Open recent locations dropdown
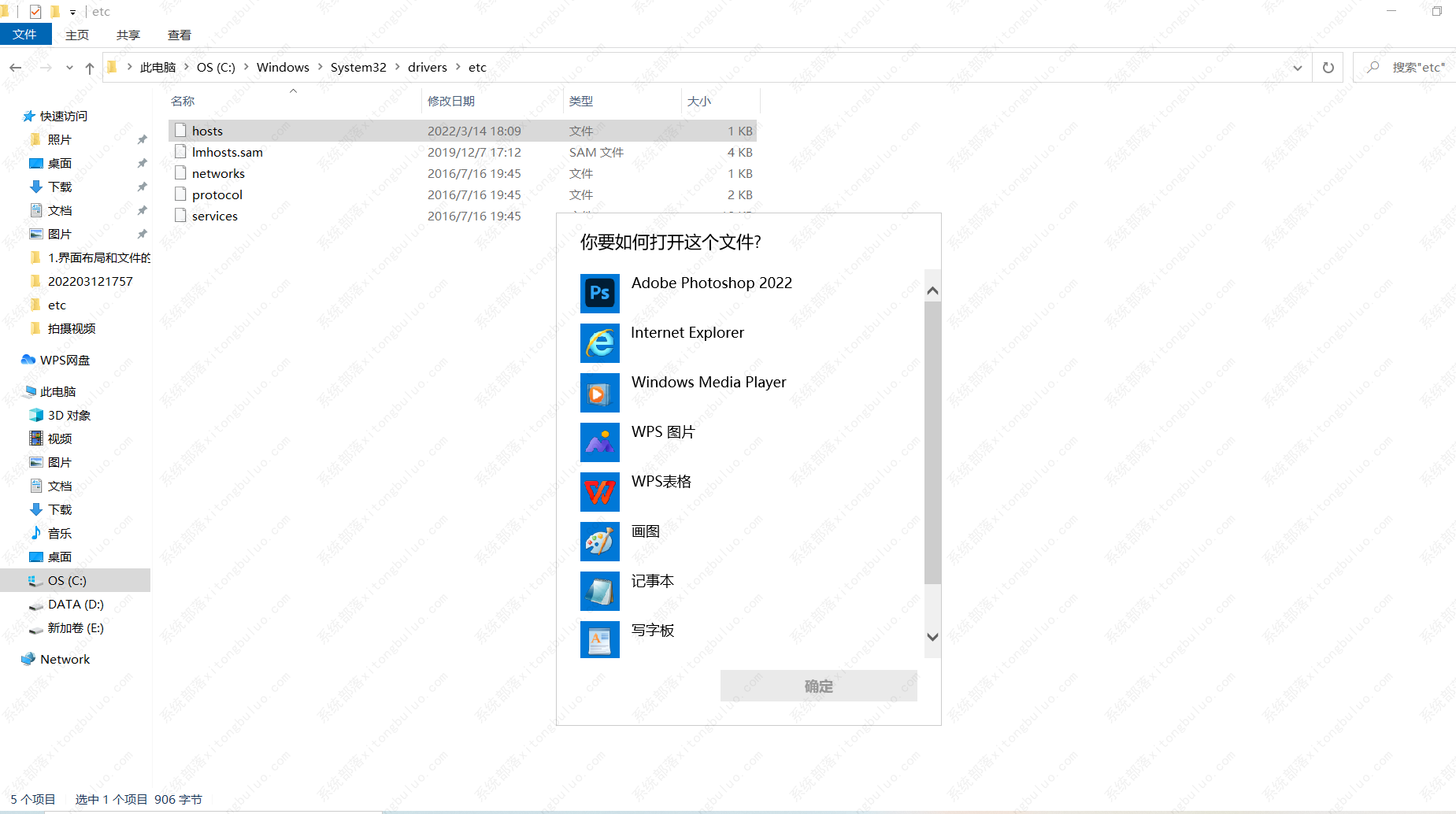The image size is (1456, 814). (69, 68)
